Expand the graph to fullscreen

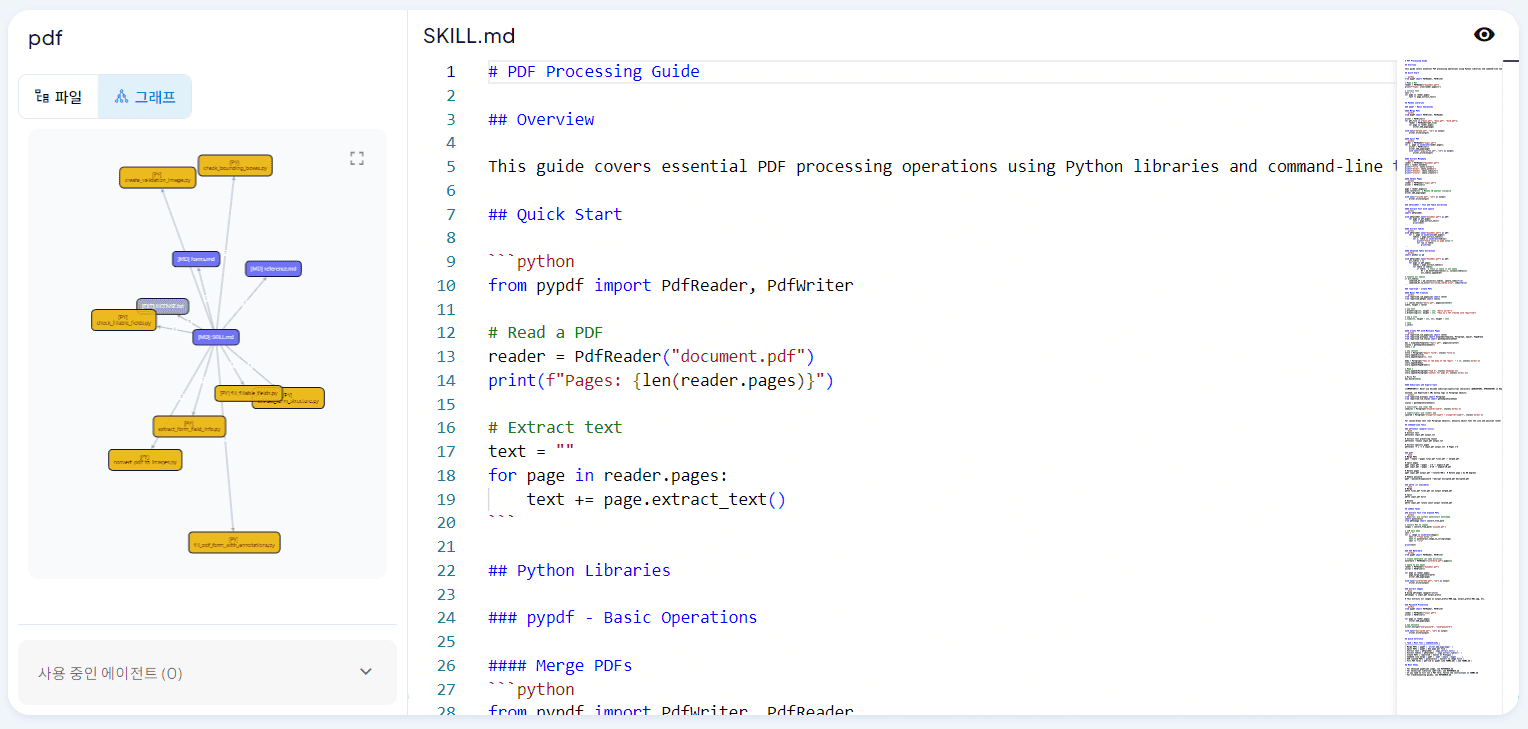coord(357,158)
